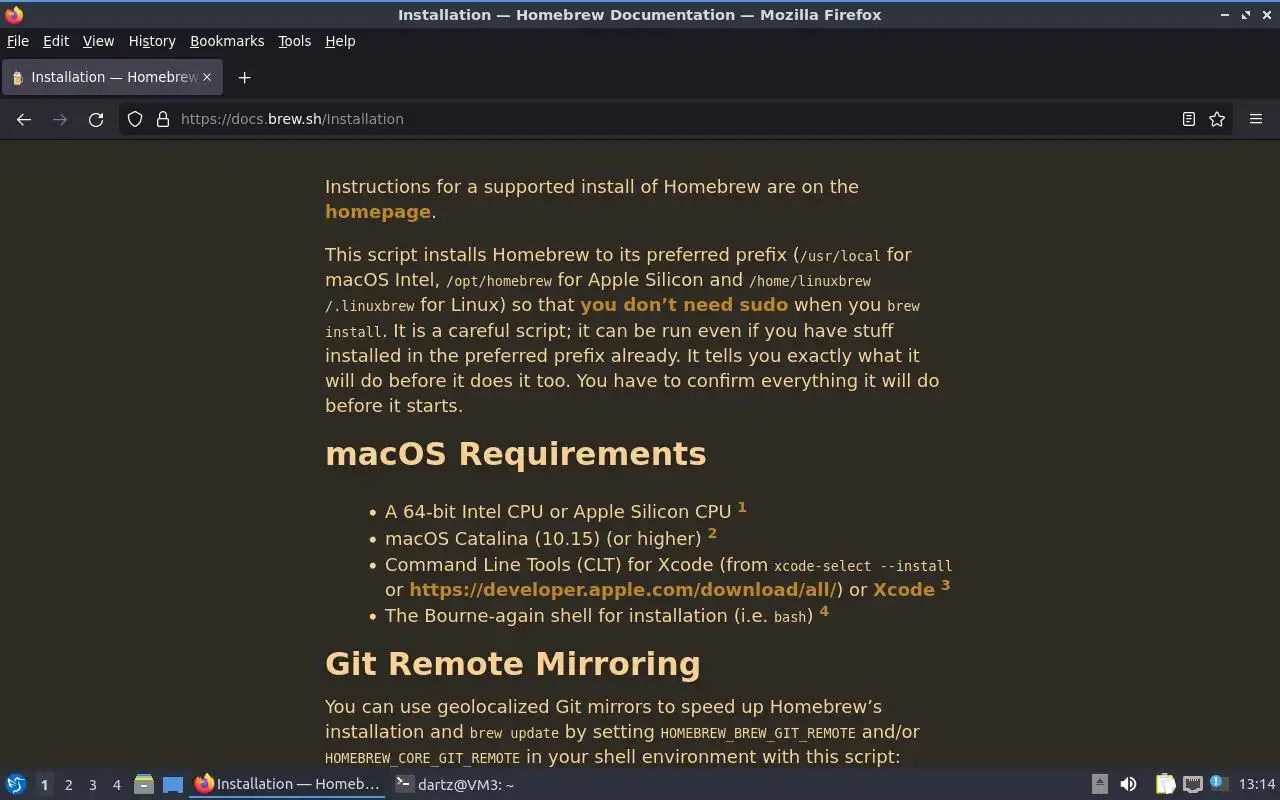Click the site security padlock icon
Image resolution: width=1280 pixels, height=800 pixels.
(163, 119)
